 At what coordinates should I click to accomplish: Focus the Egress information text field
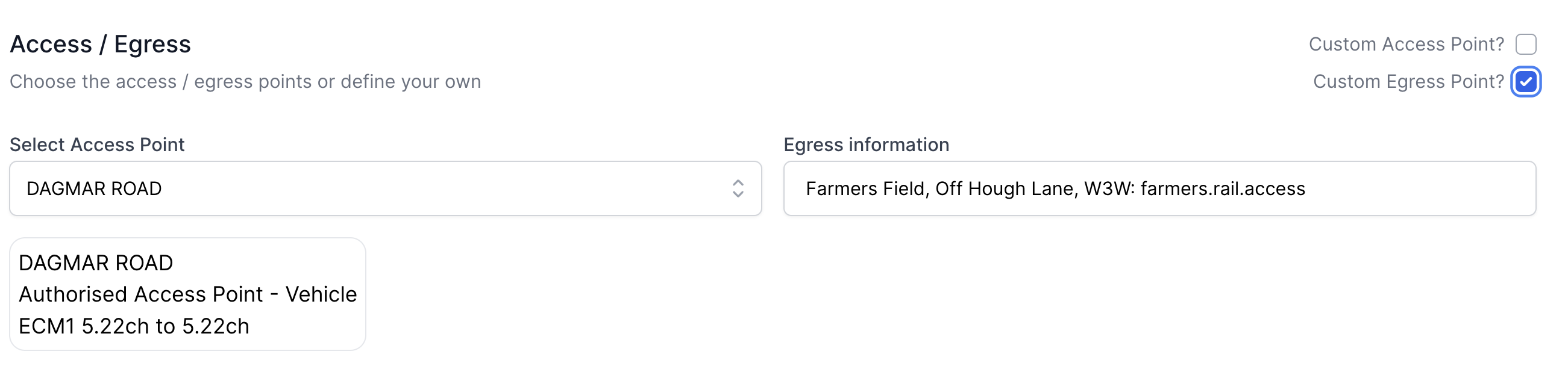[1159, 188]
